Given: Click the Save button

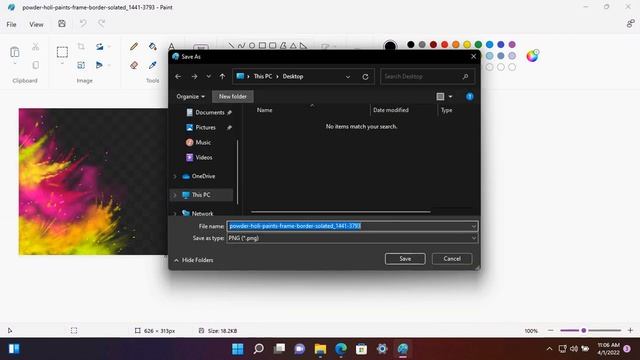Looking at the screenshot, I should (x=405, y=259).
